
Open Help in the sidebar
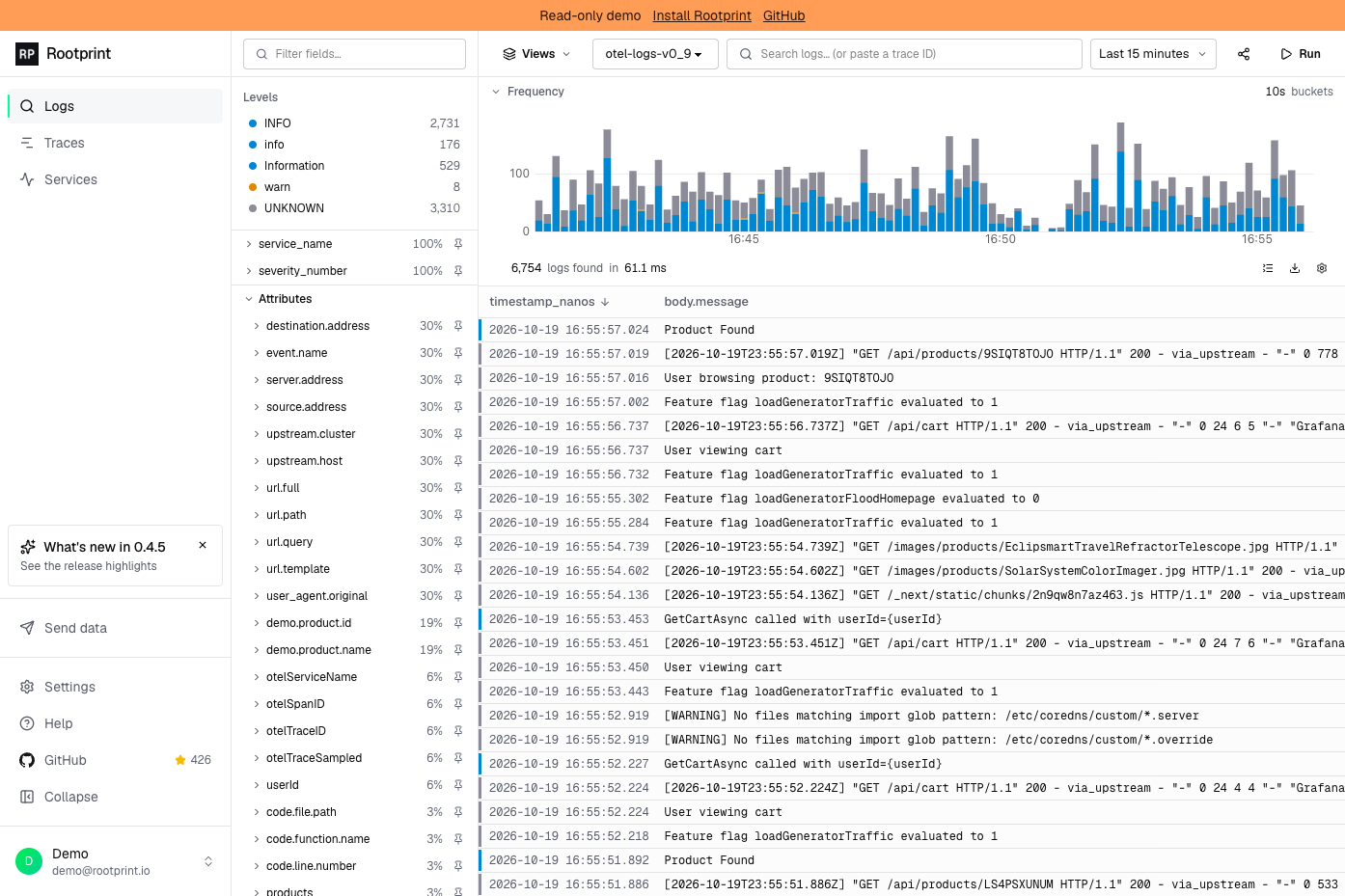[115, 723]
